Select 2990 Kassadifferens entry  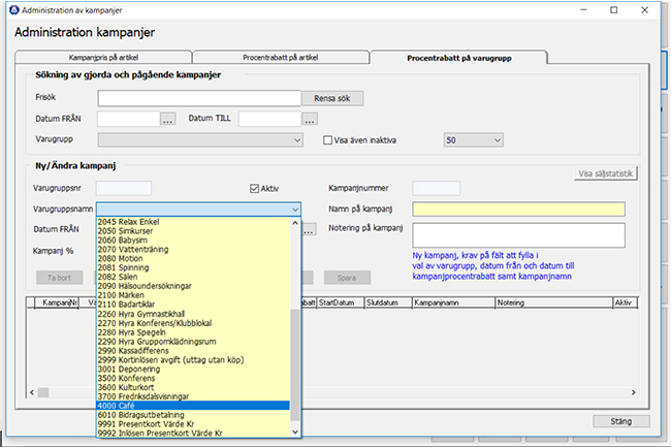[x=193, y=351]
